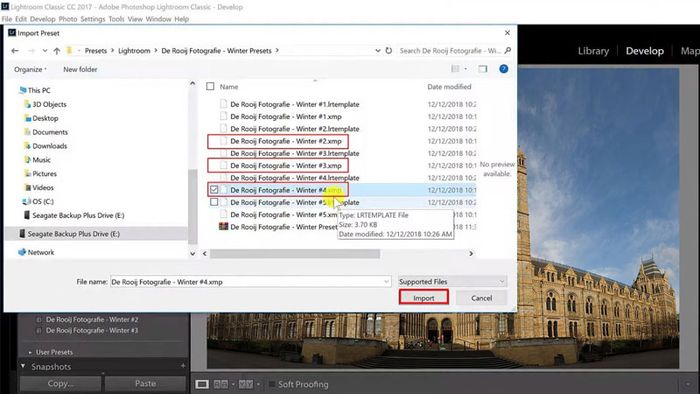
Task: Refresh the folder listing in Import Preset
Action: click(389, 50)
